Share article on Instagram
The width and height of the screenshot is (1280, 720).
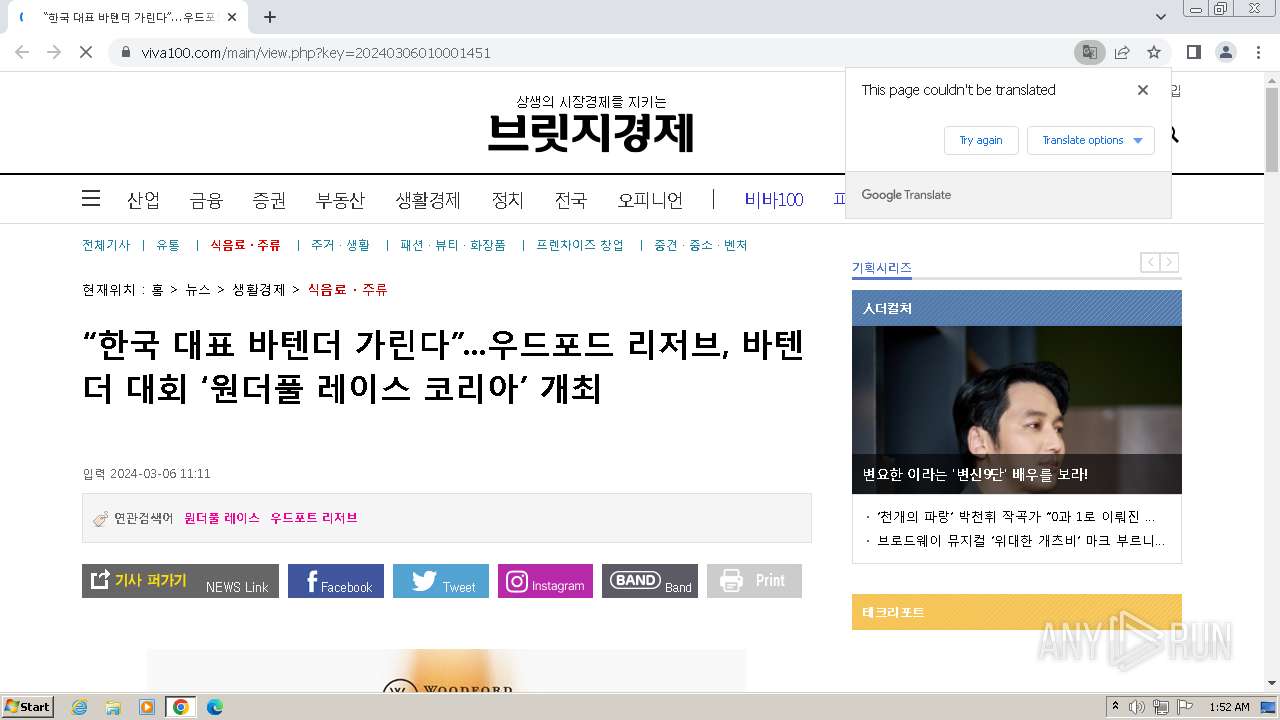coord(546,581)
